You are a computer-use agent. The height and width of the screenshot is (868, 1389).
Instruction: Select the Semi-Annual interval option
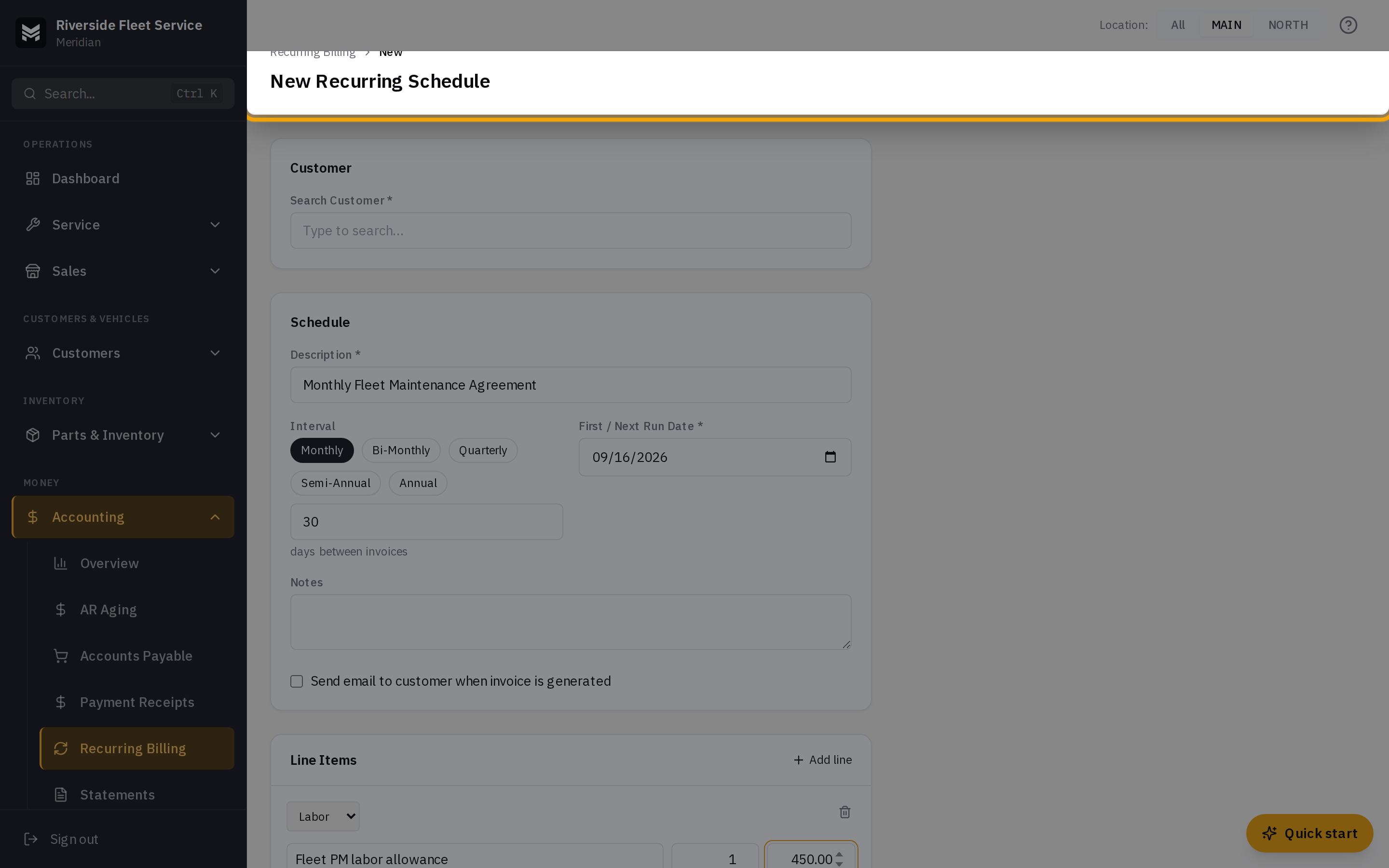coord(336,483)
